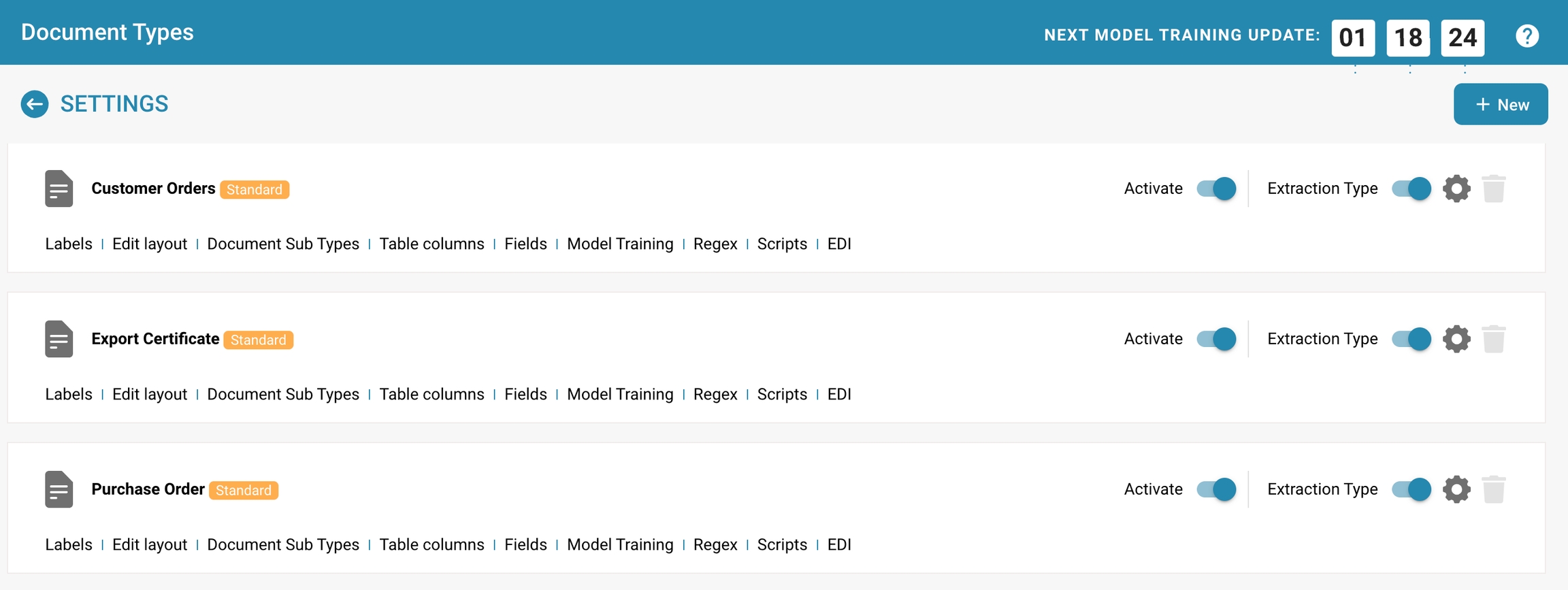The height and width of the screenshot is (590, 1568).
Task: Click the Export Certificate gear icon
Action: pyautogui.click(x=1456, y=339)
